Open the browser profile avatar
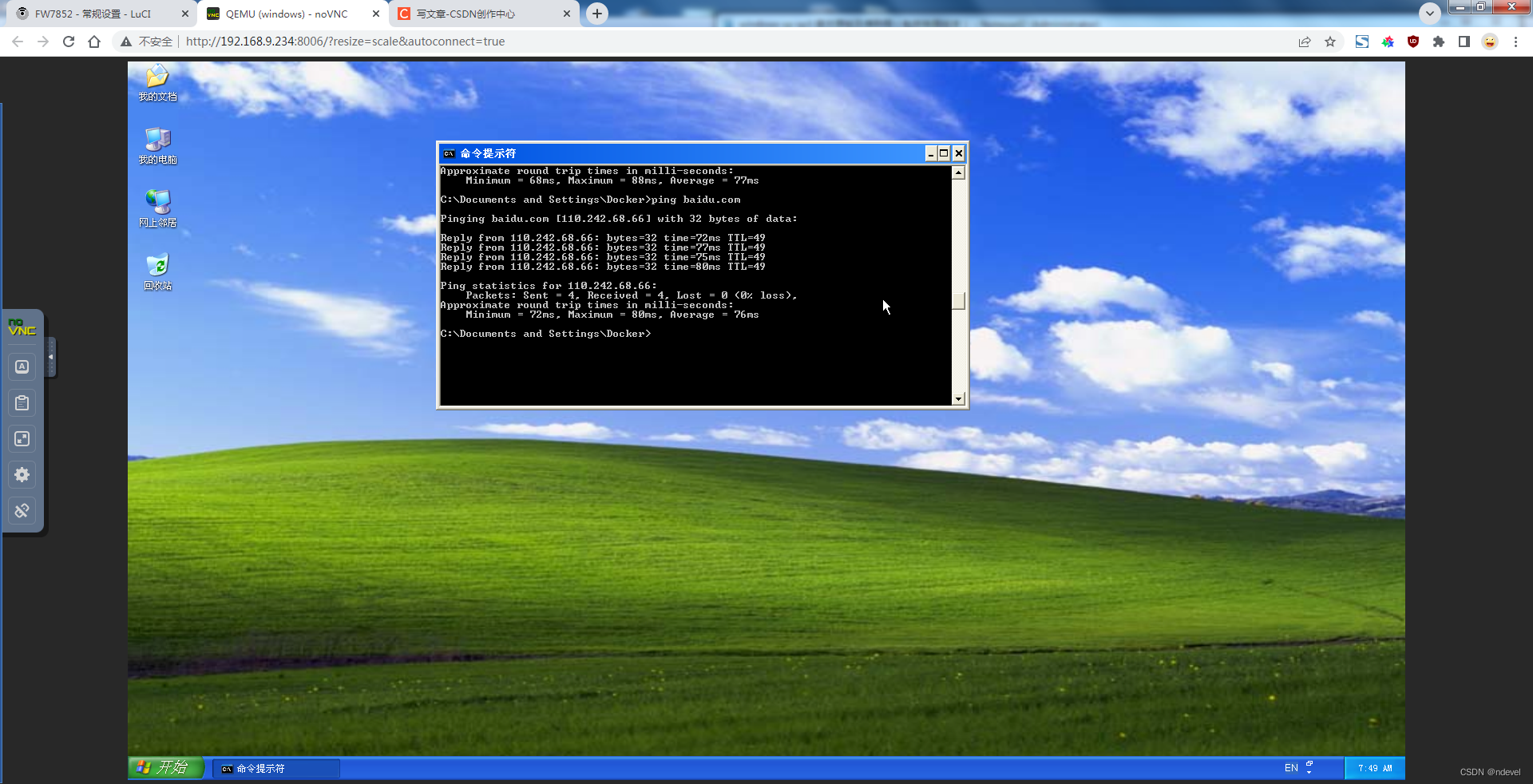The image size is (1533, 784). click(1490, 42)
